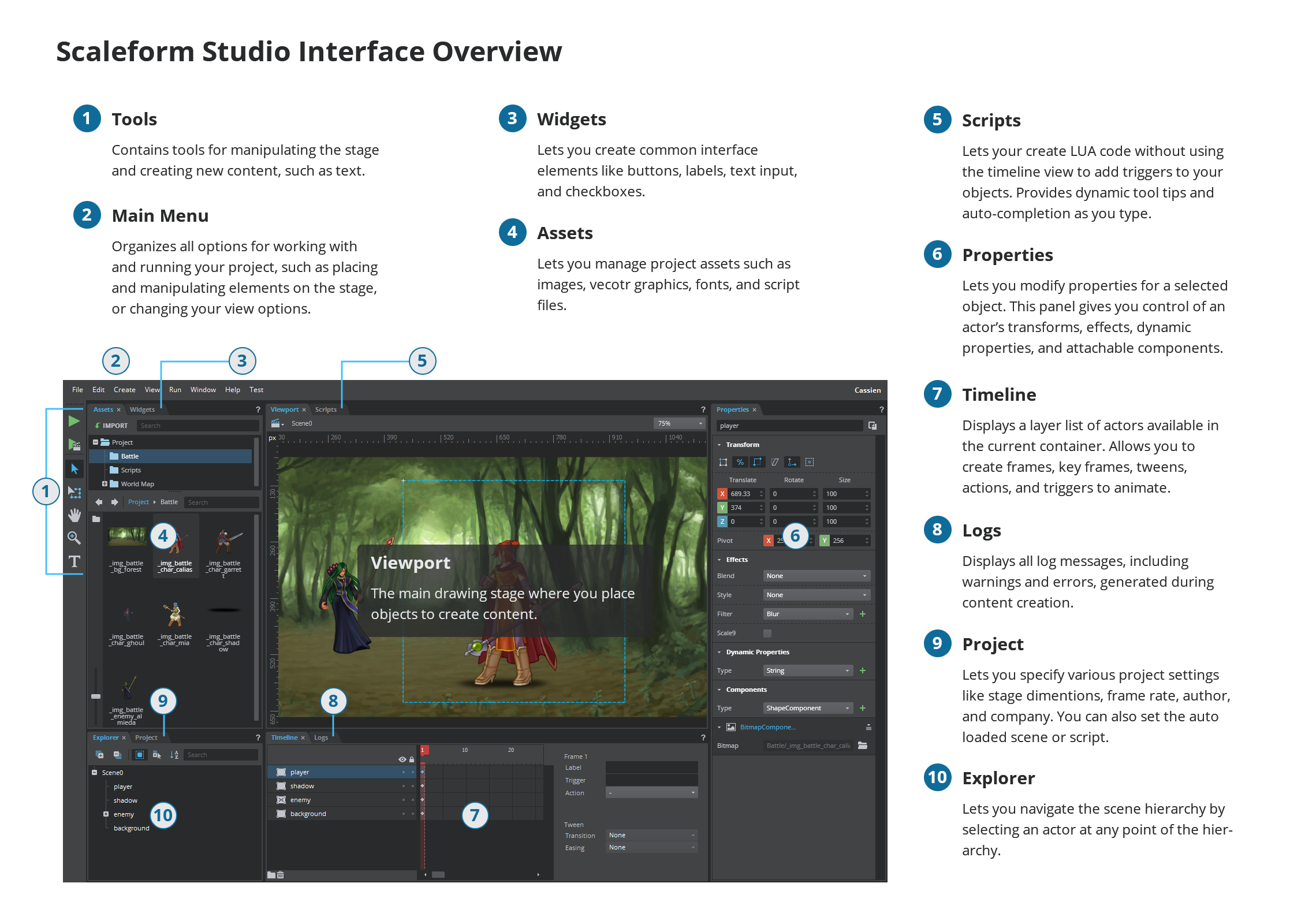Click the IMPORT button
Viewport: 1290px width, 924px height.
(x=111, y=426)
